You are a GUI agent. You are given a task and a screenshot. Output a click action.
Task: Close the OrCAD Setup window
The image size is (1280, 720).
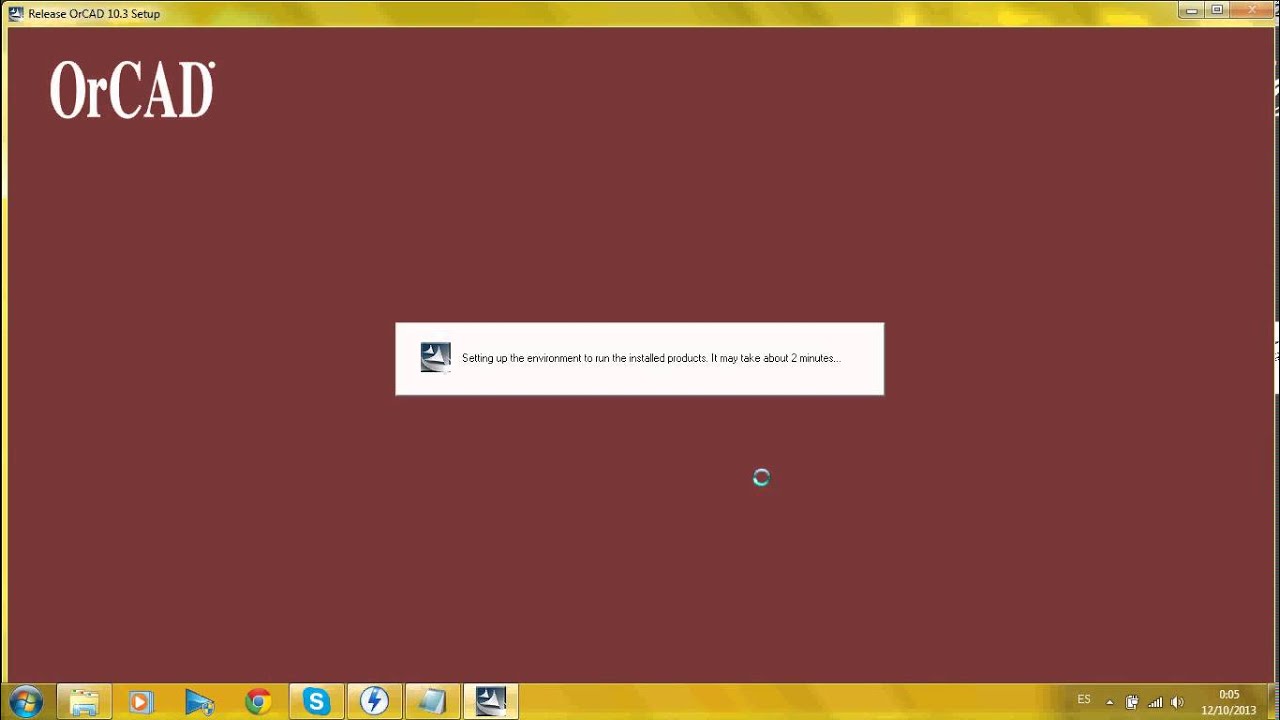1253,10
